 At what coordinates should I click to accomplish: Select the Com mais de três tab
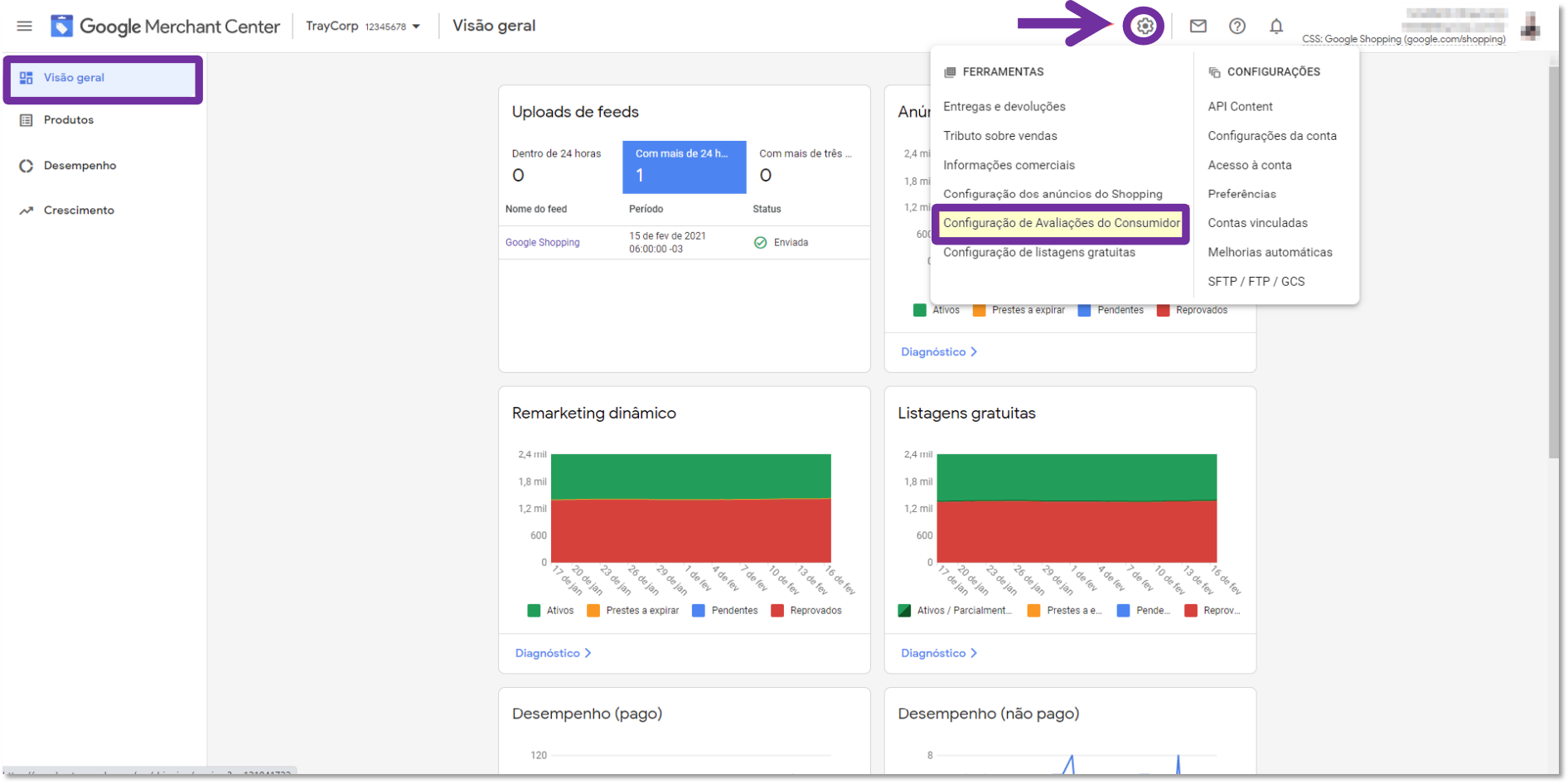point(807,167)
